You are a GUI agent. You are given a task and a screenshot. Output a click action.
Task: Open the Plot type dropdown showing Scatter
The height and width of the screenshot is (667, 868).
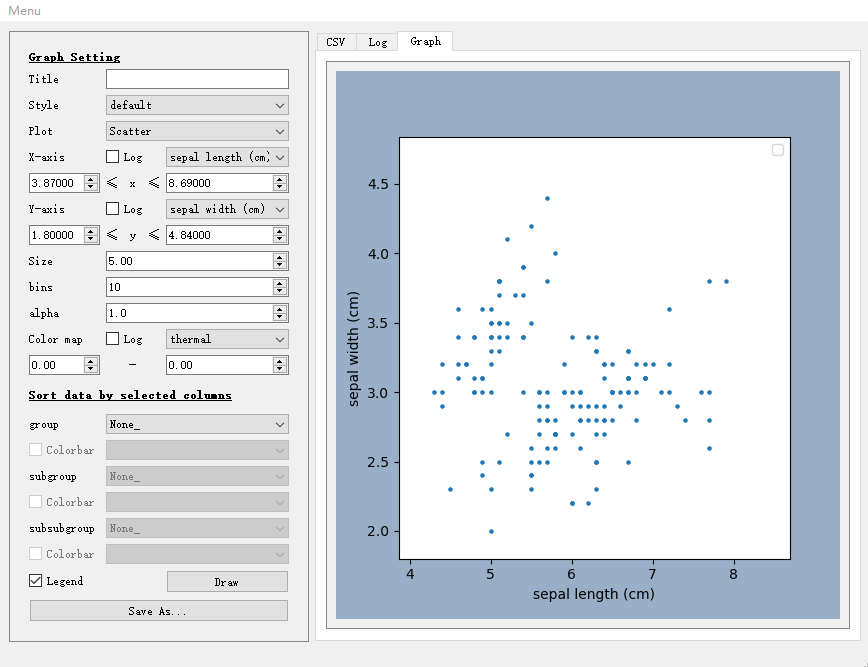point(197,131)
